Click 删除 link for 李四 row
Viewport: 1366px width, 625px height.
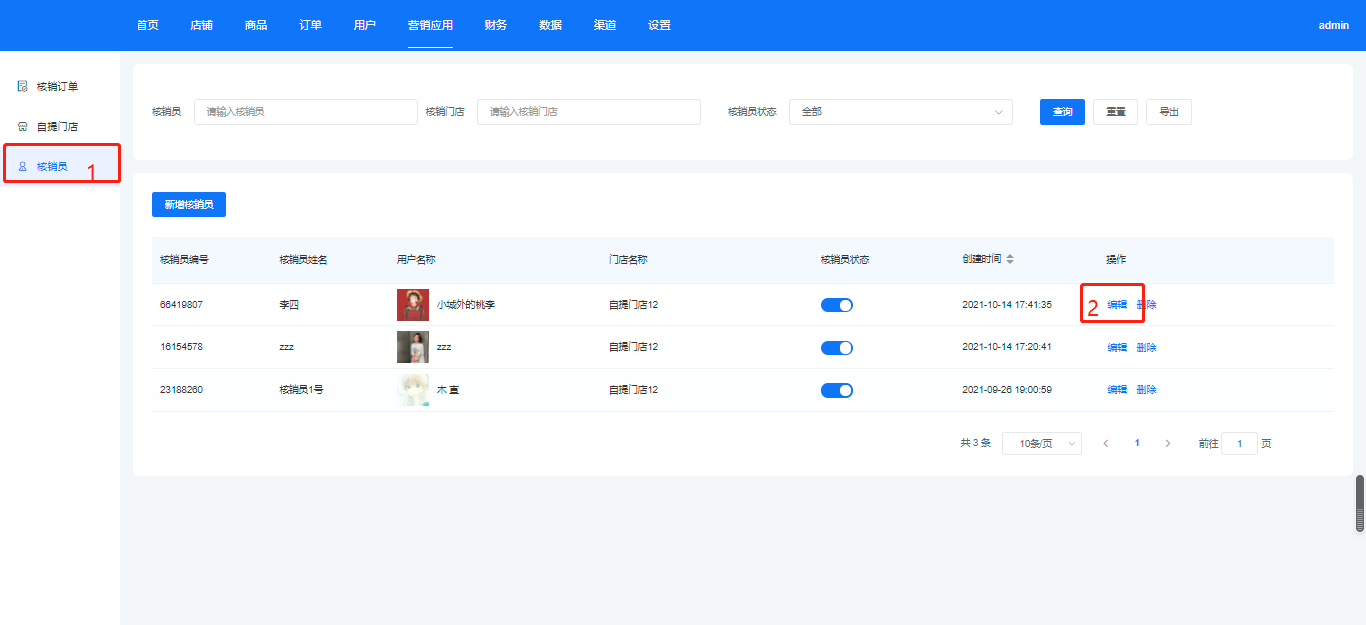coord(1147,305)
